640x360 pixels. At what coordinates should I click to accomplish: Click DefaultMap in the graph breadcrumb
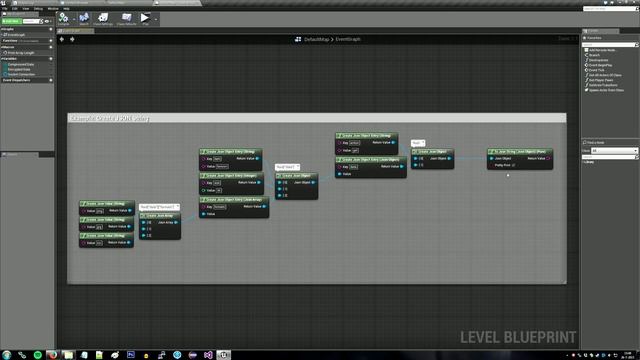pyautogui.click(x=316, y=39)
